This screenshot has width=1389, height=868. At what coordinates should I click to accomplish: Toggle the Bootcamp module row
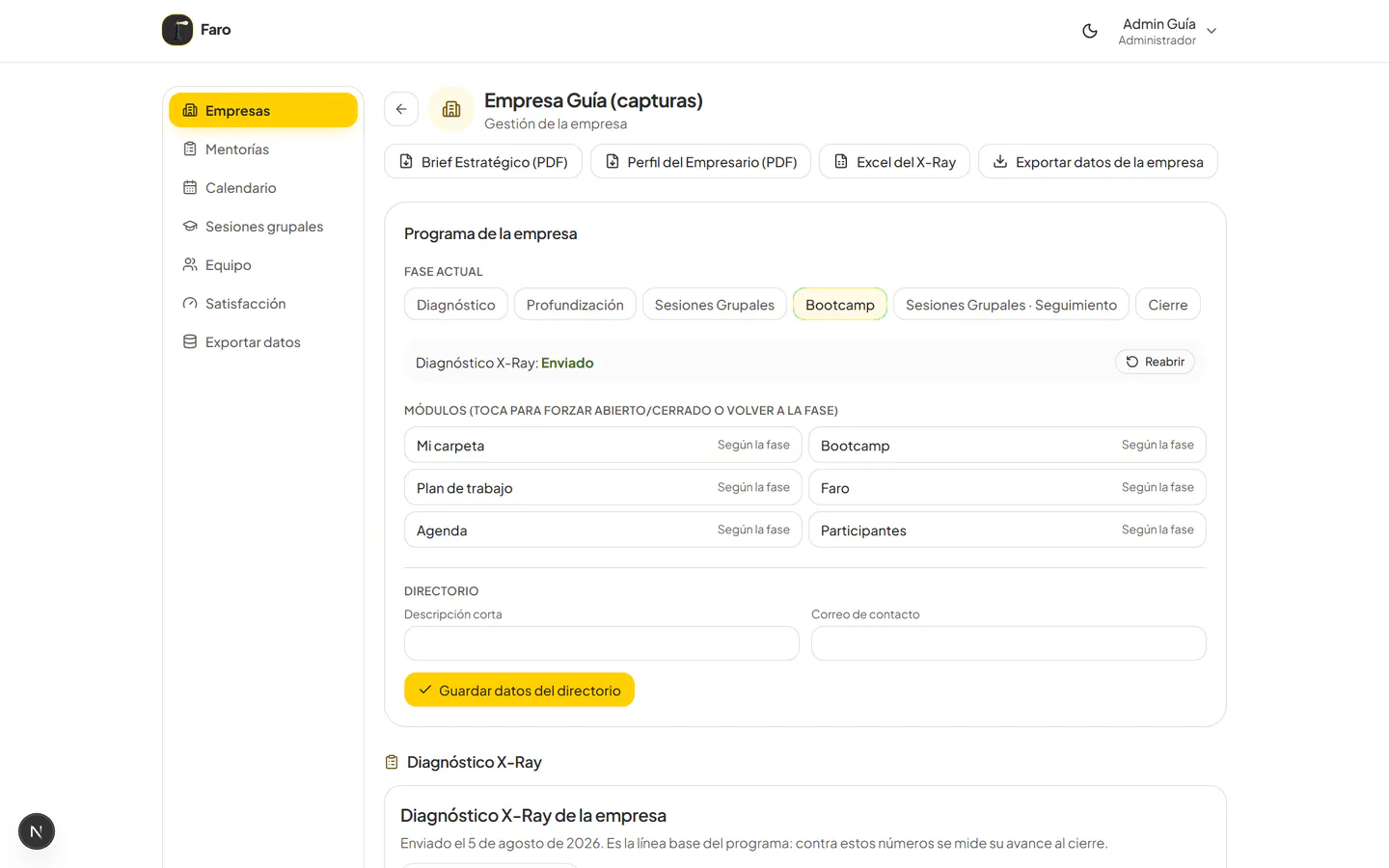(x=1007, y=446)
